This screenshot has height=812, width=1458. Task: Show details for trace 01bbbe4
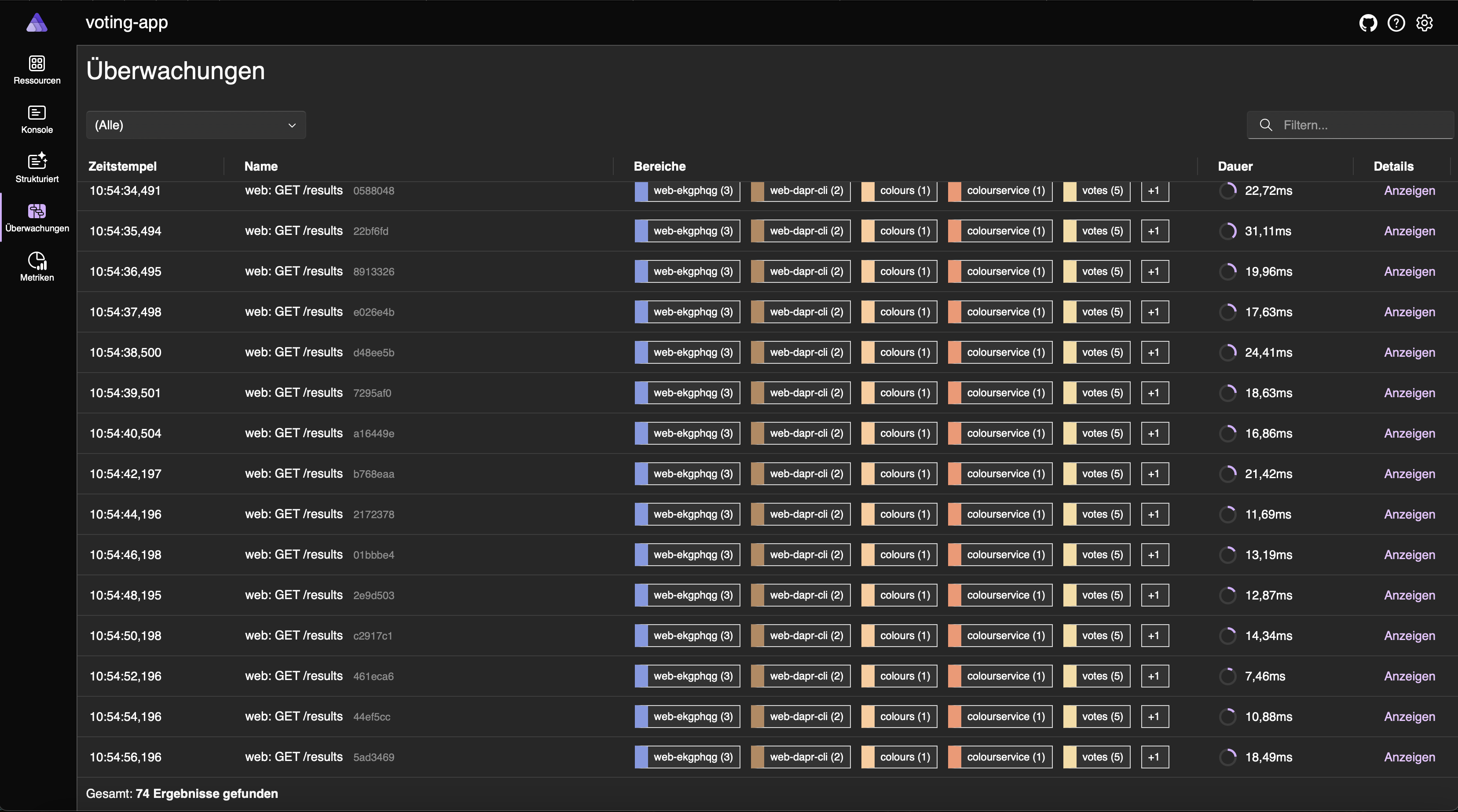coord(1409,555)
